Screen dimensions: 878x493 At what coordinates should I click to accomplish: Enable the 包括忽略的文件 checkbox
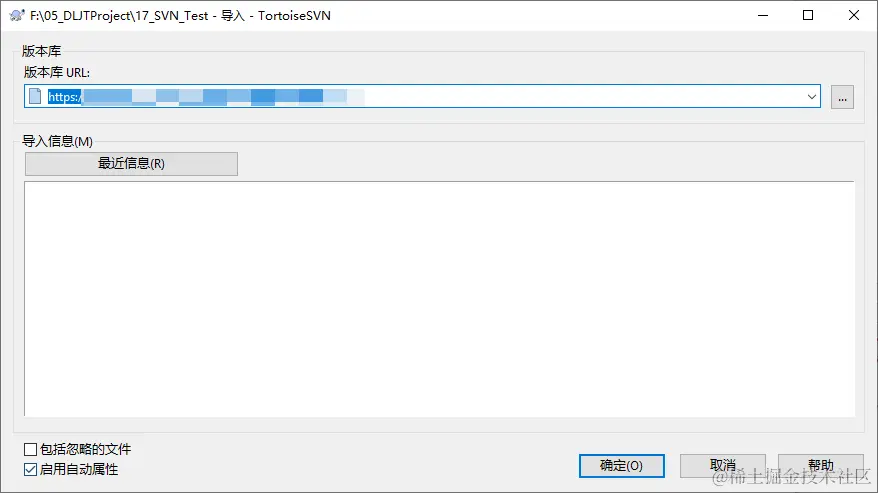point(30,449)
